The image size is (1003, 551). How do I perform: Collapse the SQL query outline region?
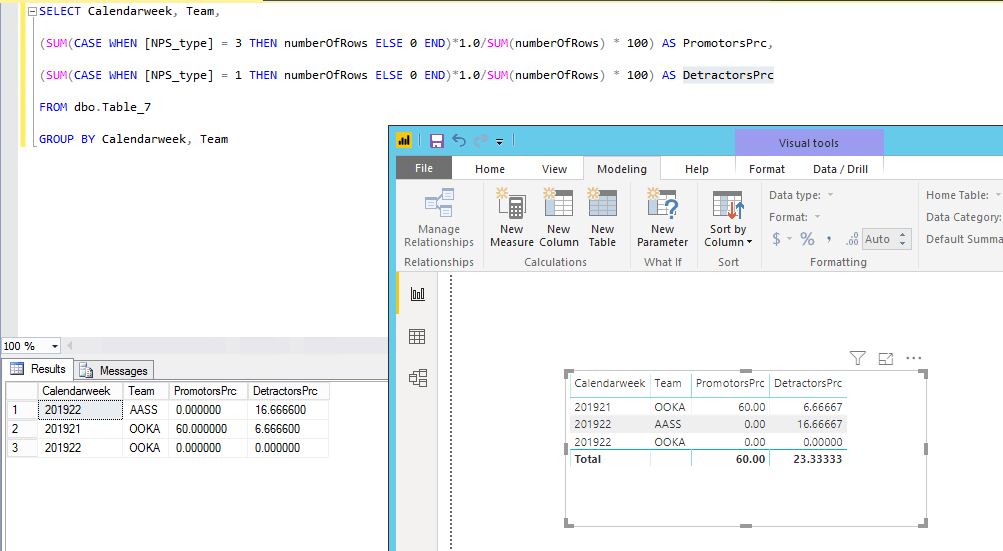(x=32, y=12)
